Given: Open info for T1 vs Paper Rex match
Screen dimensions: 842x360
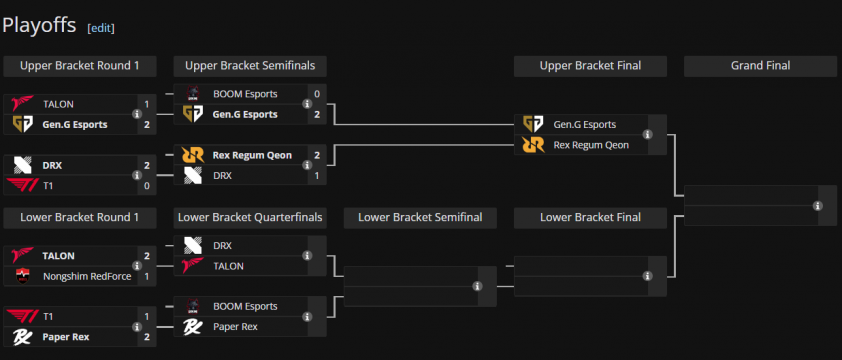Looking at the screenshot, I should (x=136, y=327).
